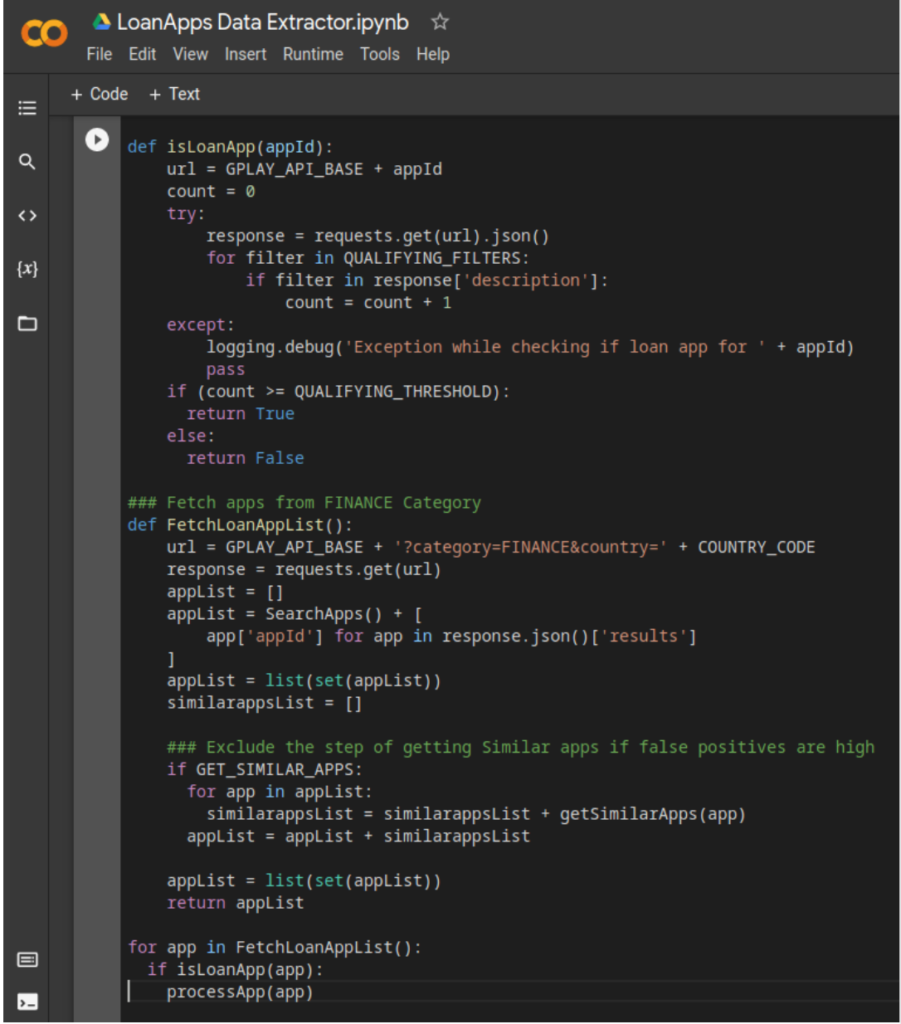
Task: Open the Tools menu
Action: pos(379,54)
